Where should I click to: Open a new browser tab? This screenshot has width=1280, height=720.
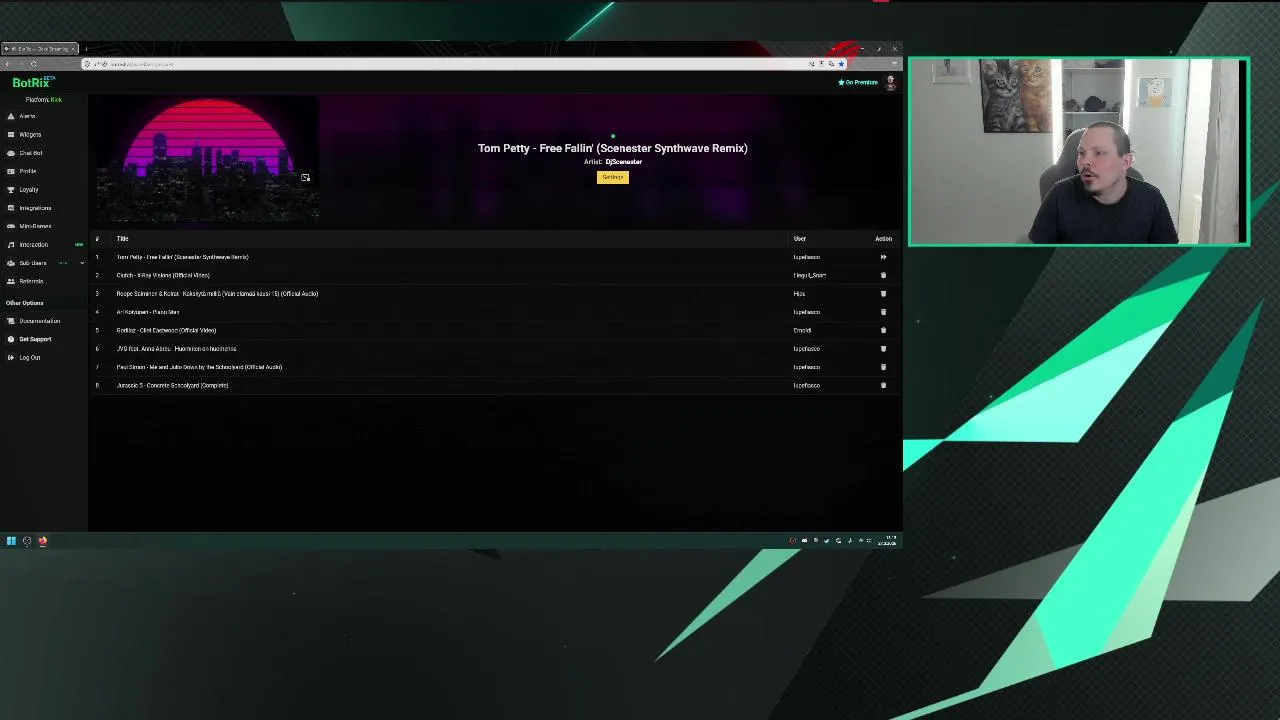point(86,49)
